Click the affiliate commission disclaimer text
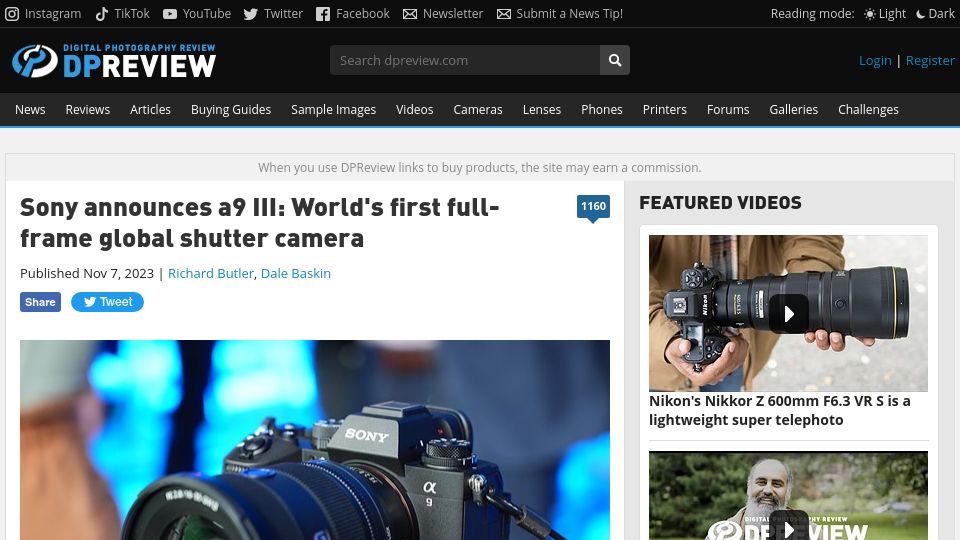Image resolution: width=960 pixels, height=540 pixels. (479, 167)
